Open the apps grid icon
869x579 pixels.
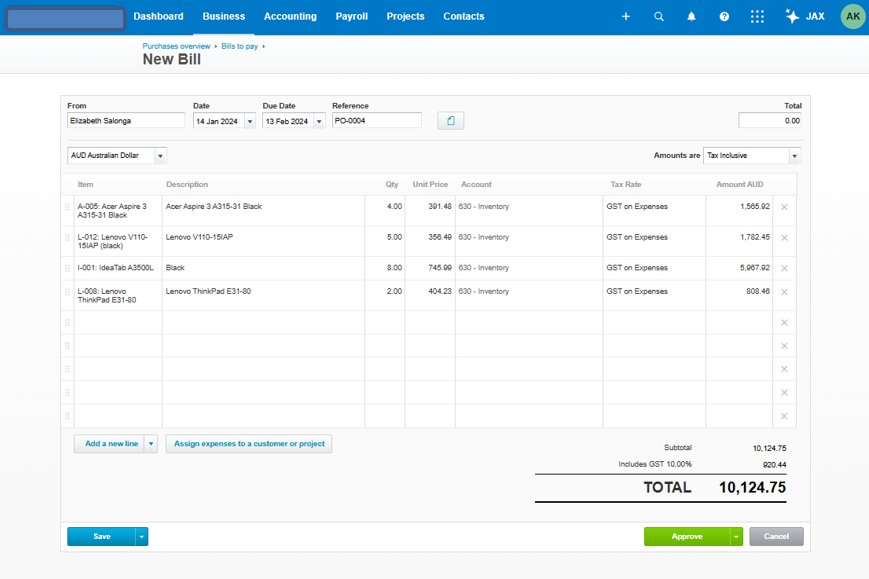[757, 17]
